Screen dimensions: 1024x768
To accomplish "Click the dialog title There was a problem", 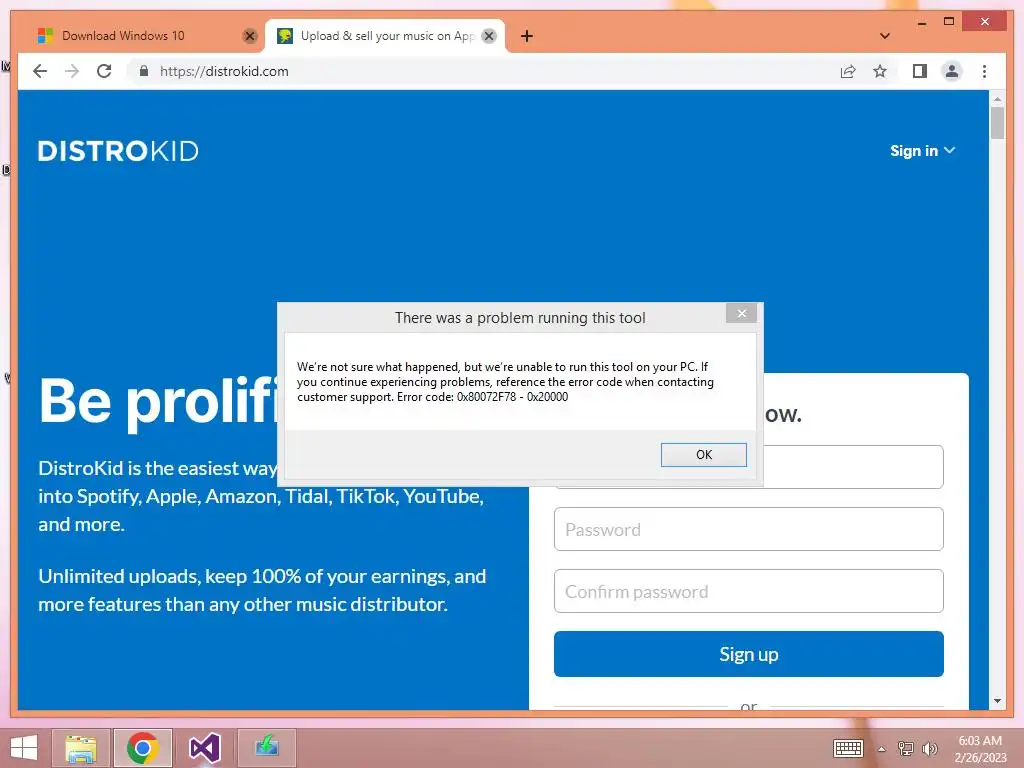I will tap(520, 317).
